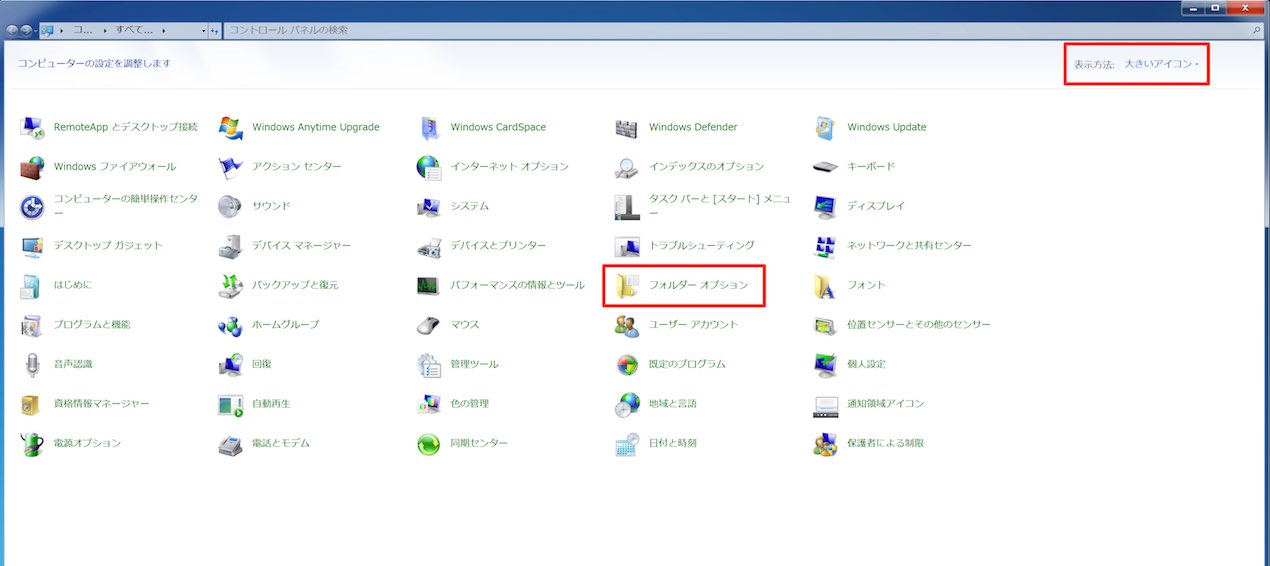
Task: Click the 地域と言語 link
Action: pyautogui.click(x=673, y=404)
